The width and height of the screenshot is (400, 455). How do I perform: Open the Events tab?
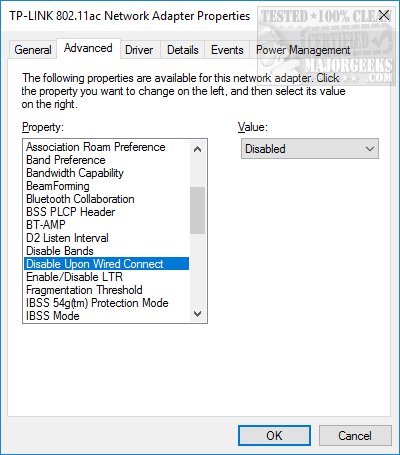(227, 50)
